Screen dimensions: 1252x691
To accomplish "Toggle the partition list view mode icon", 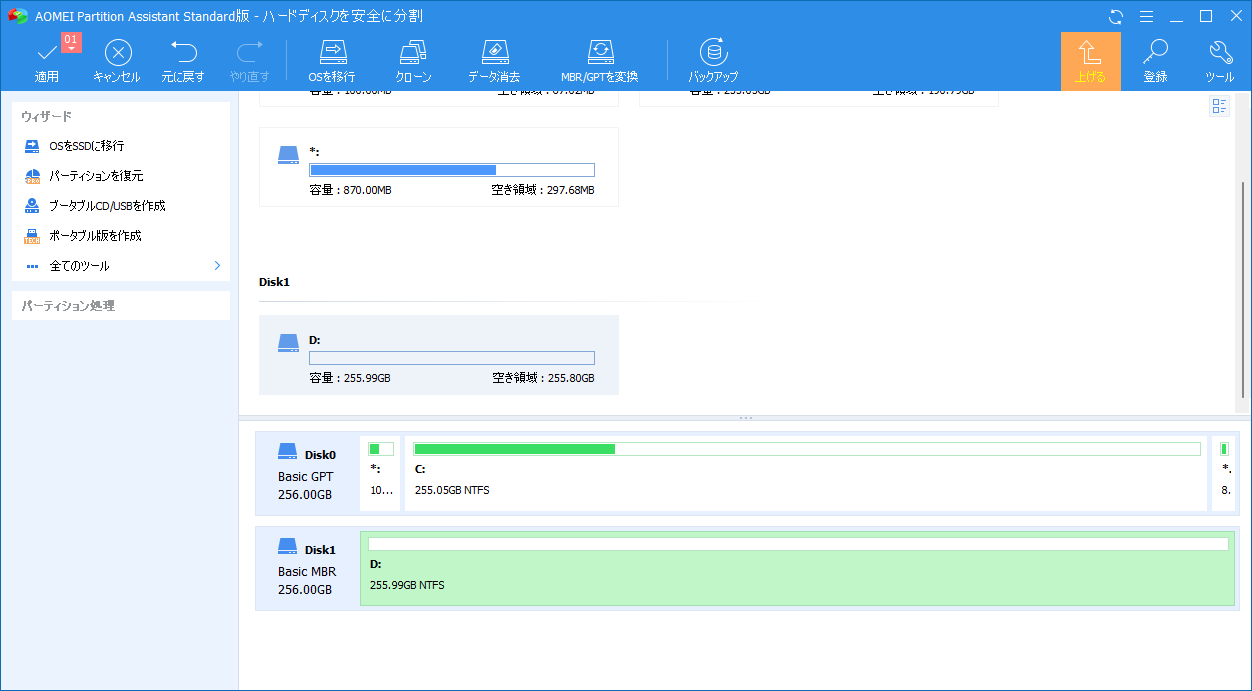I will [1219, 107].
